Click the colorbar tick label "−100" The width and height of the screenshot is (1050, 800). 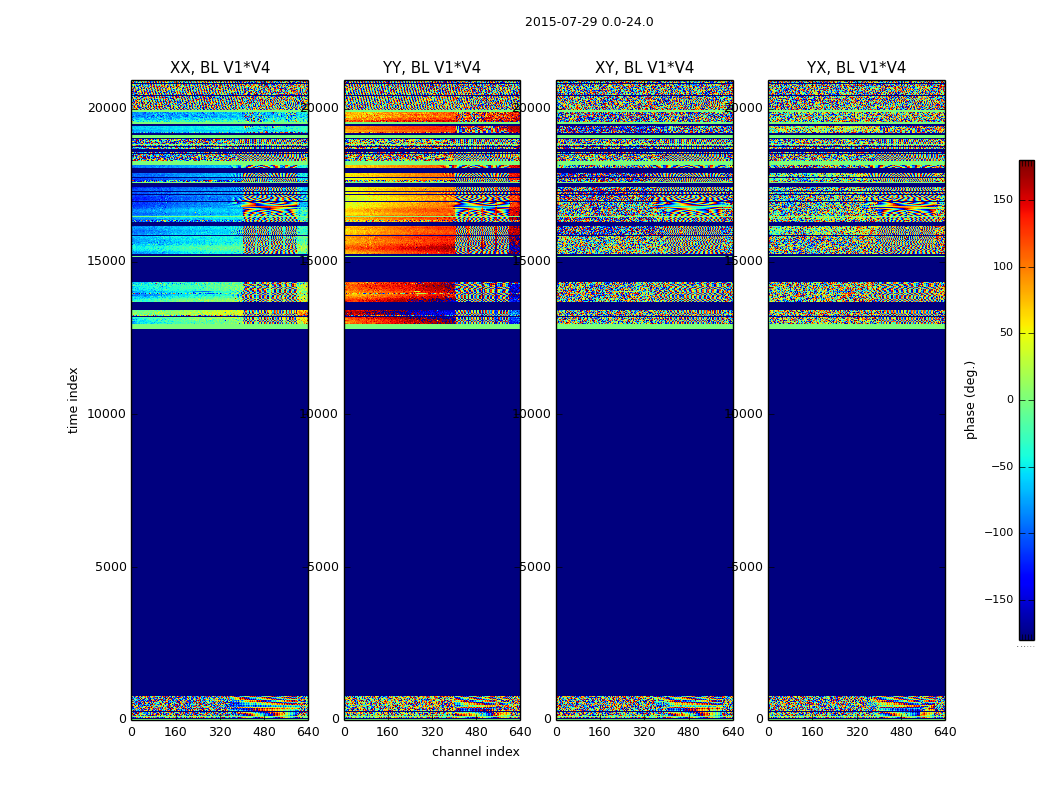pos(998,533)
